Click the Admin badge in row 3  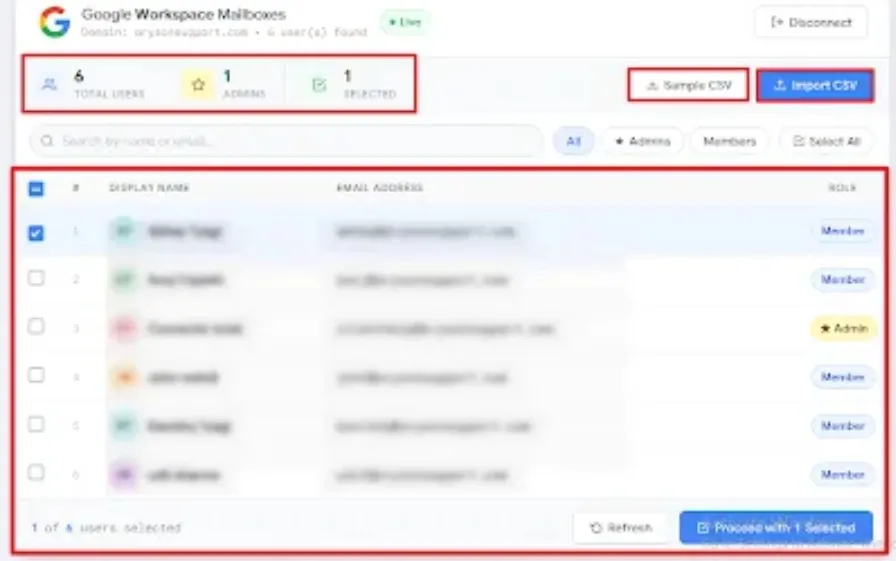[843, 328]
